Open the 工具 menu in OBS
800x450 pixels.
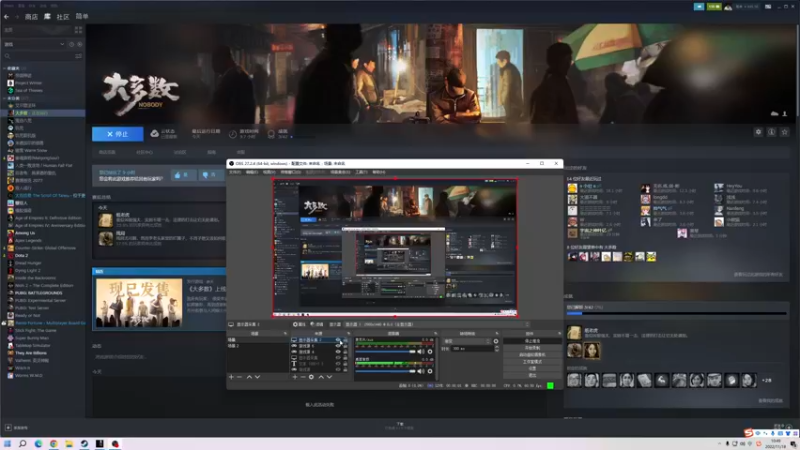361,172
